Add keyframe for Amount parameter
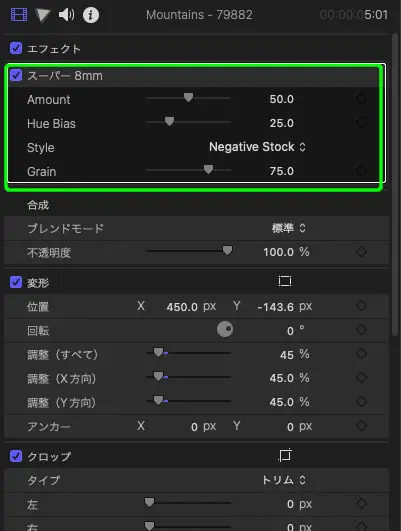 pos(361,99)
